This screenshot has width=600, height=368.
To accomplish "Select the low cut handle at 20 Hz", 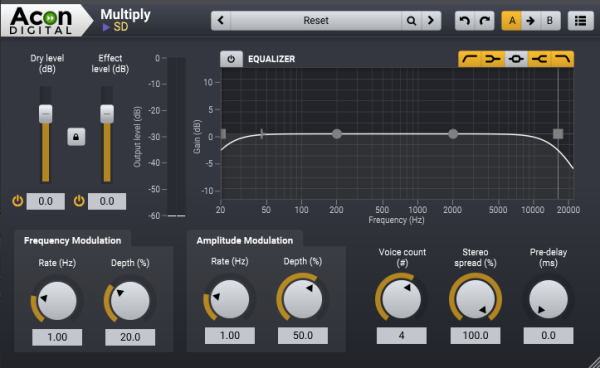I will (223, 134).
